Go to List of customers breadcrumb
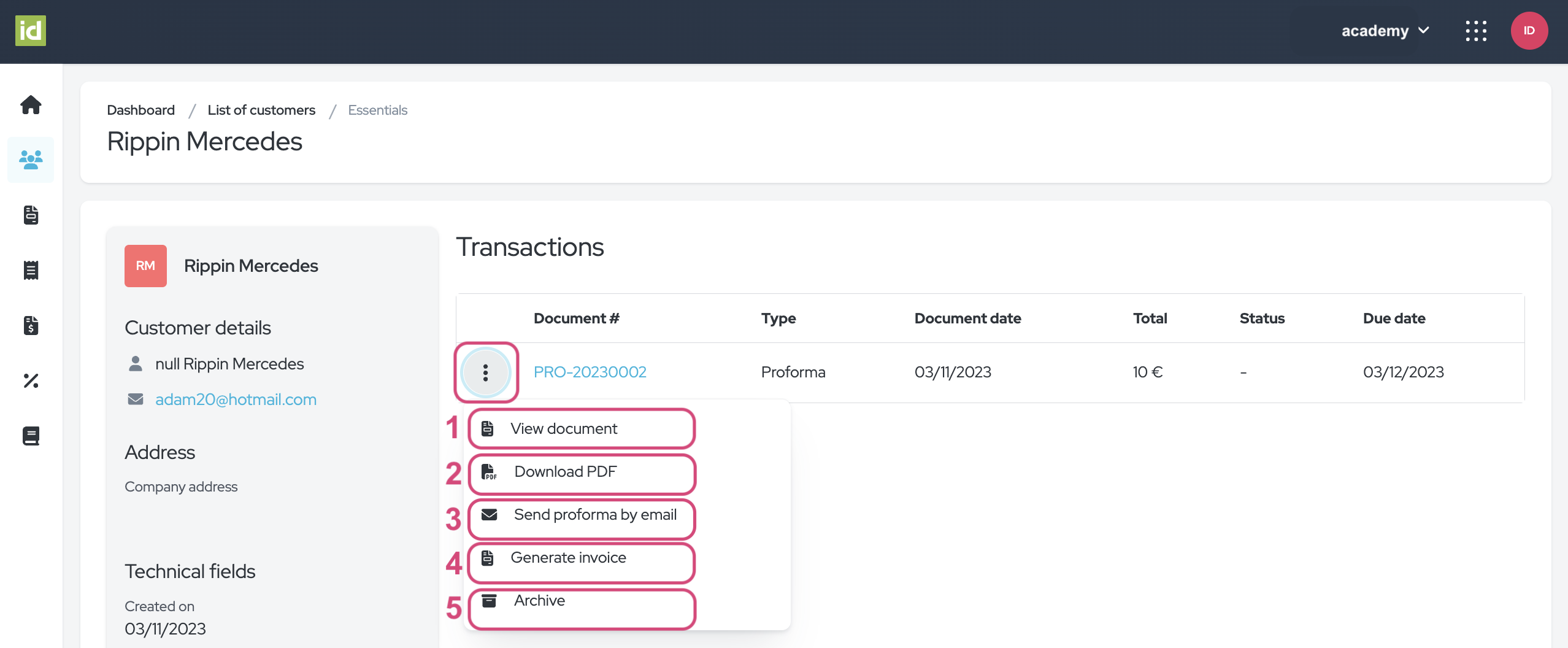The image size is (1568, 648). pyautogui.click(x=261, y=110)
